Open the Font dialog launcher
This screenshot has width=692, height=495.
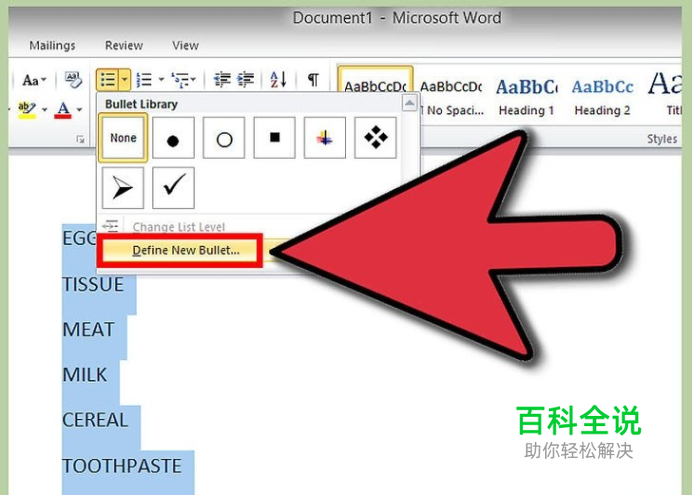click(80, 139)
